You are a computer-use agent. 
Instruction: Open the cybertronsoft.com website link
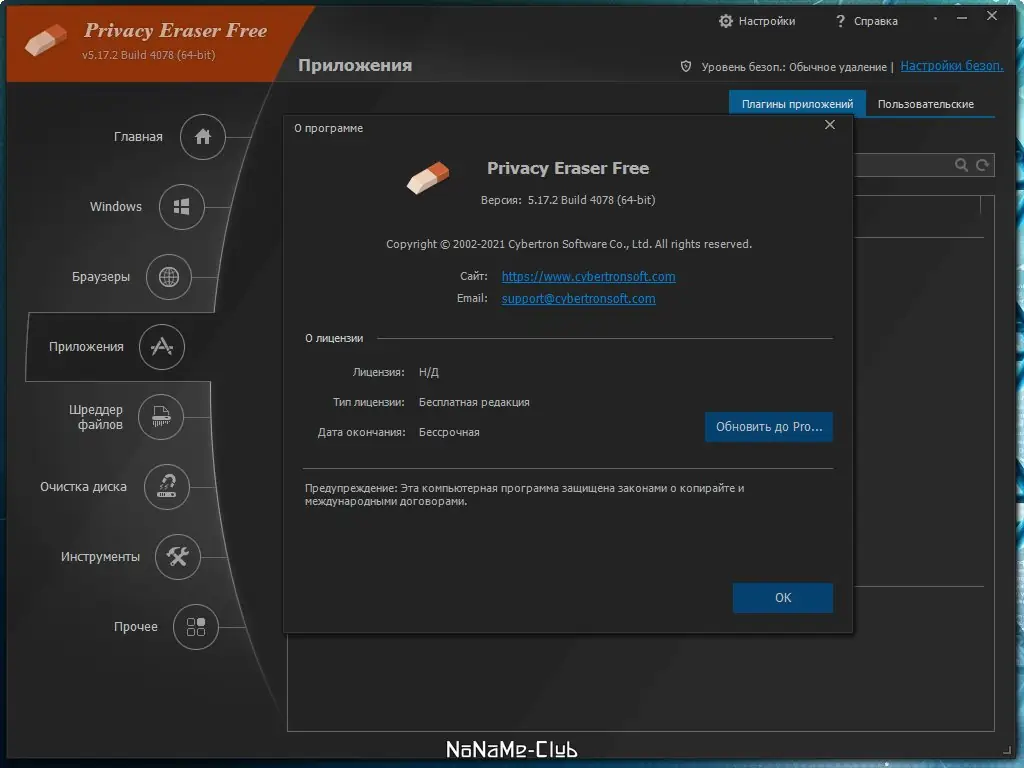point(588,276)
